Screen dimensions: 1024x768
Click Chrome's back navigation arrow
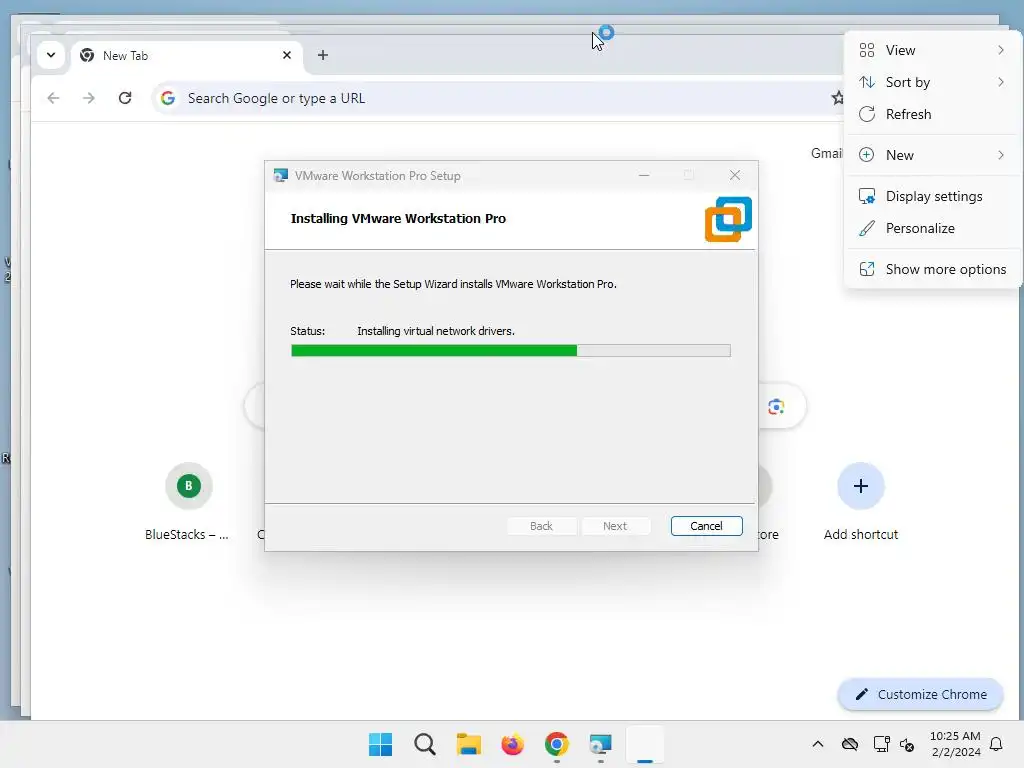[54, 99]
